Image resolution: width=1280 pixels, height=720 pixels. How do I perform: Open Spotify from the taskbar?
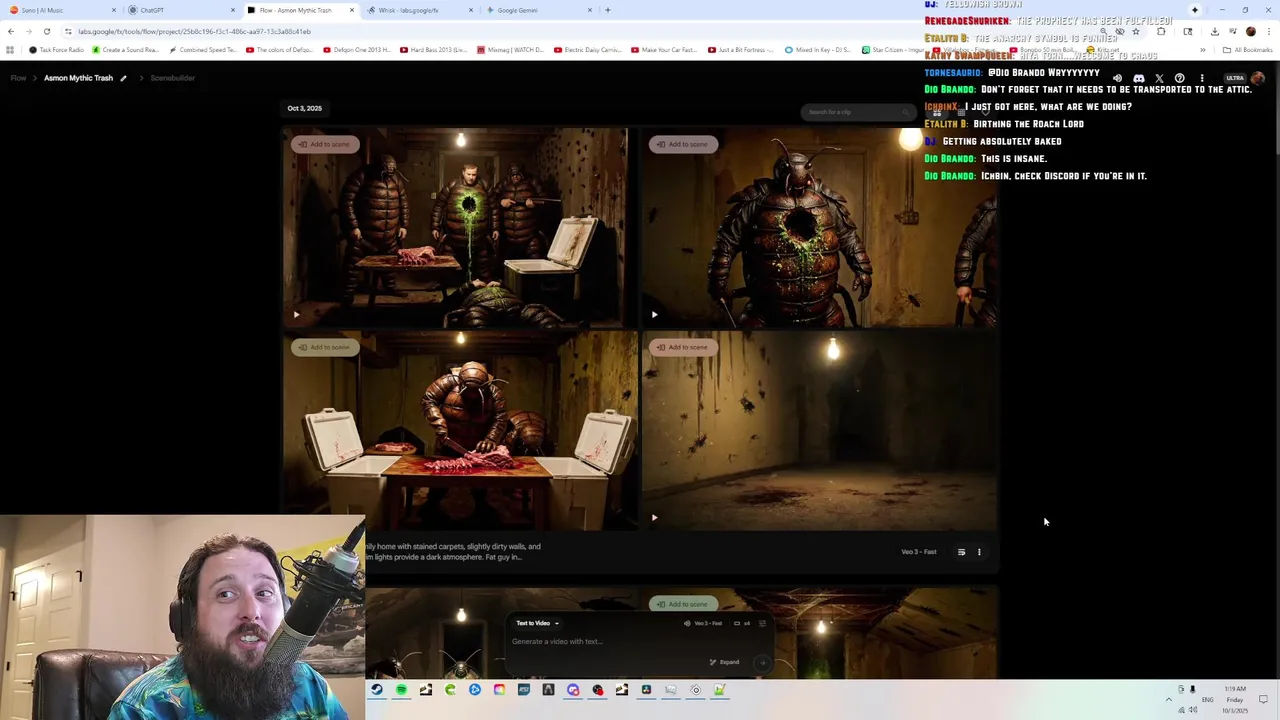point(401,690)
